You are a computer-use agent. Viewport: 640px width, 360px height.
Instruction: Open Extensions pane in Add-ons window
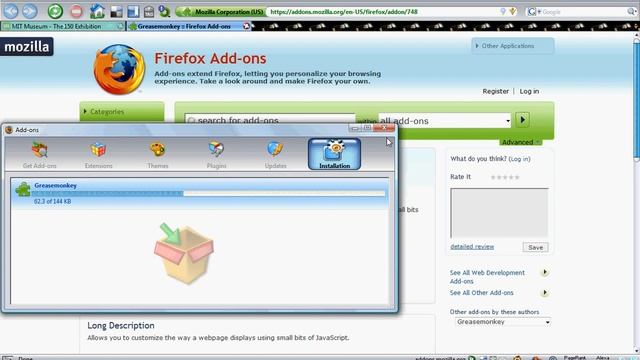pos(98,154)
